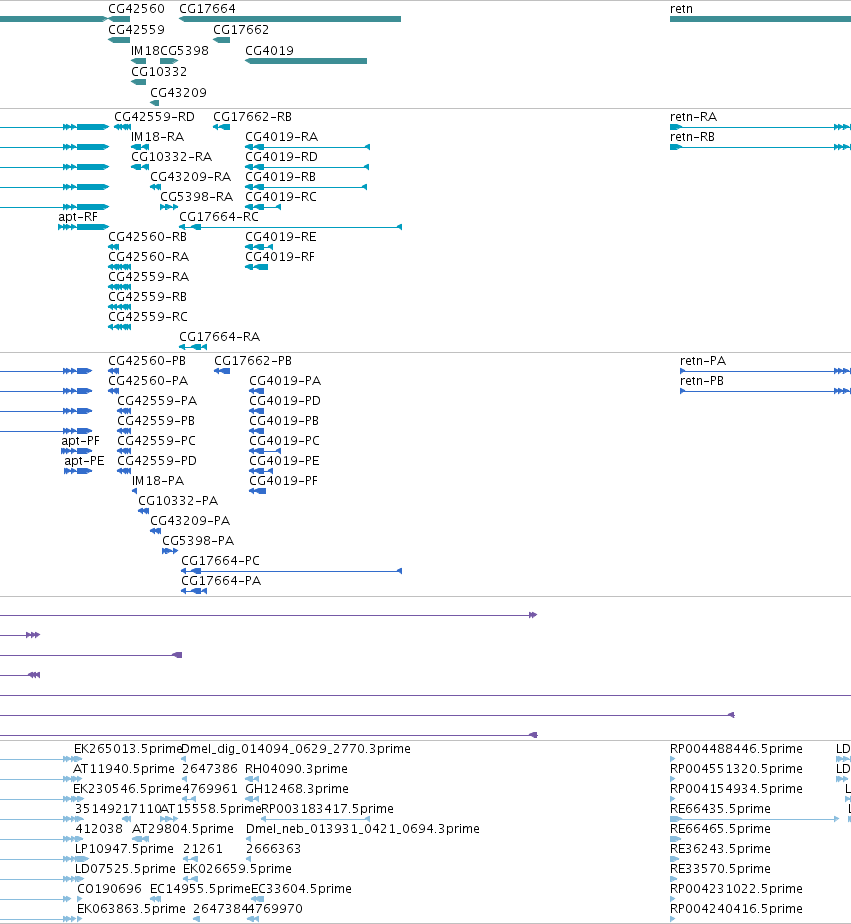Select transcript CG42560-RA

(x=149, y=257)
